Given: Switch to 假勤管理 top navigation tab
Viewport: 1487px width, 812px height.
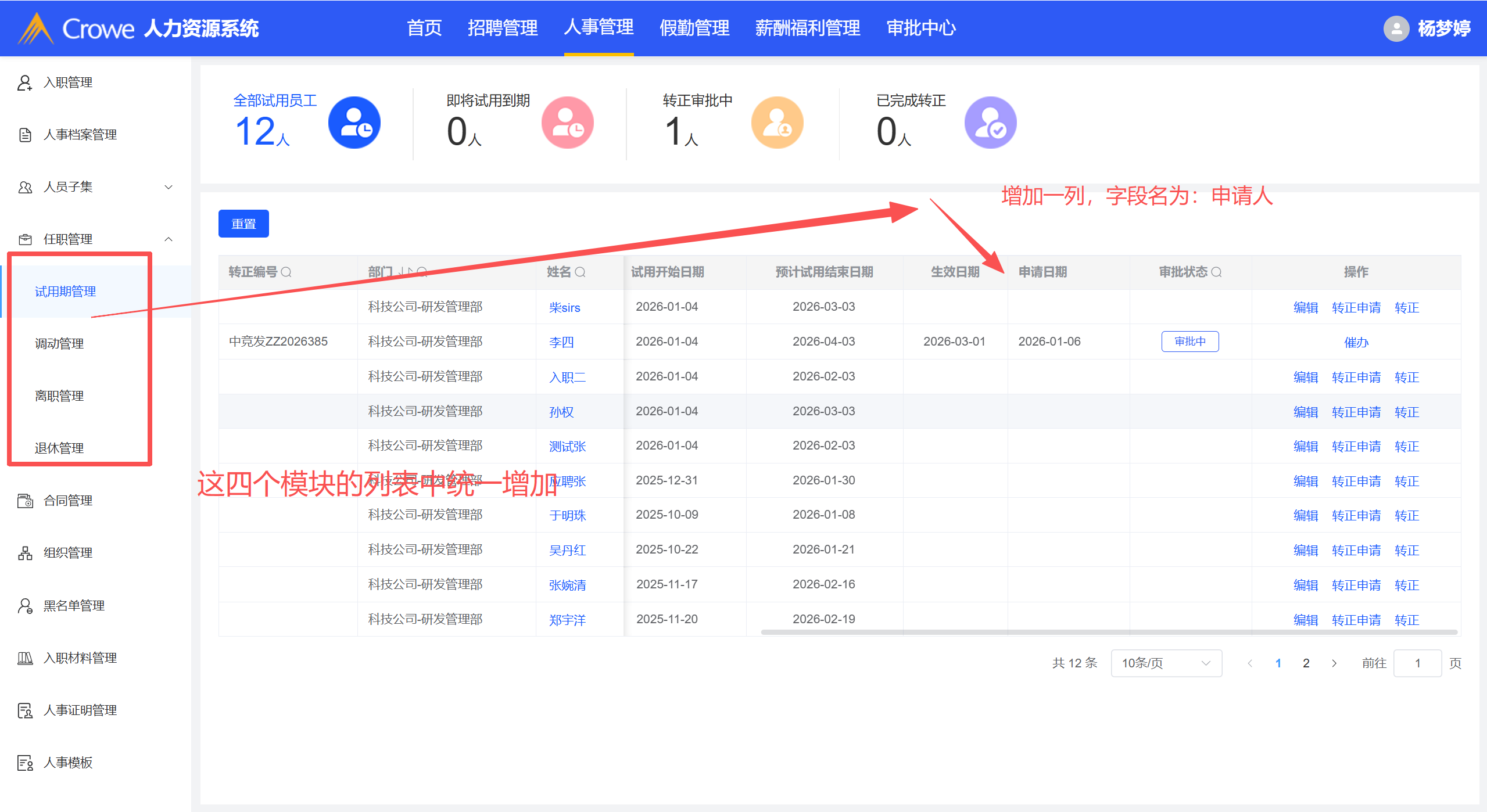Looking at the screenshot, I should click(x=694, y=28).
